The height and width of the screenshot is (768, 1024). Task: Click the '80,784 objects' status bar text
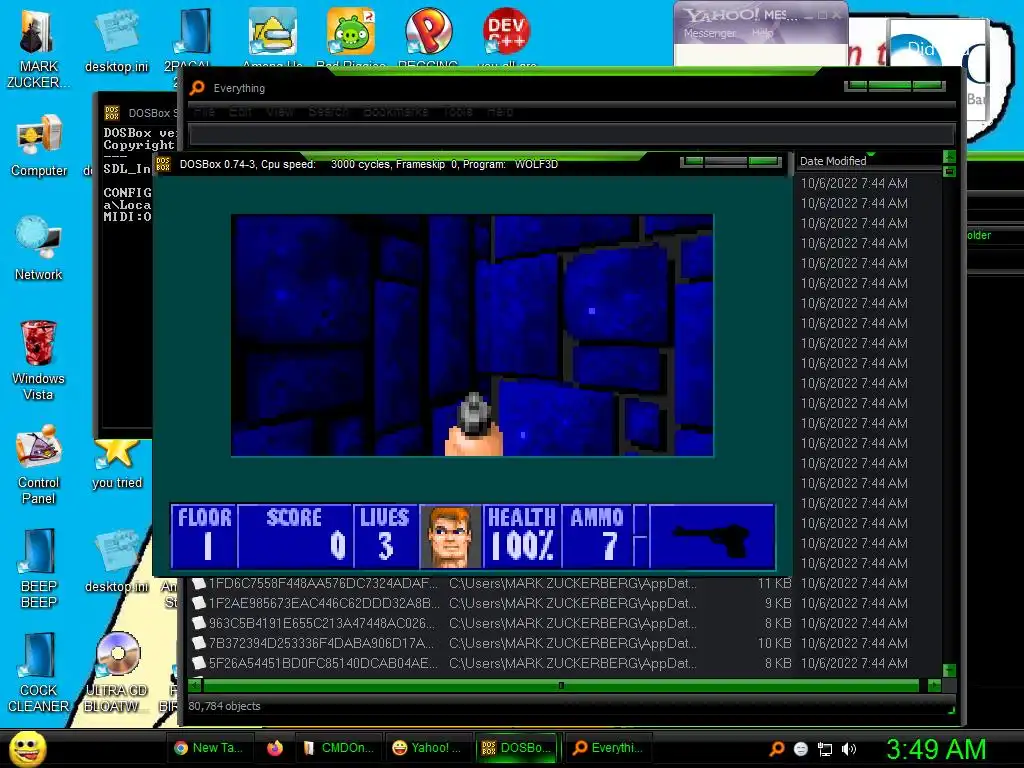[224, 706]
